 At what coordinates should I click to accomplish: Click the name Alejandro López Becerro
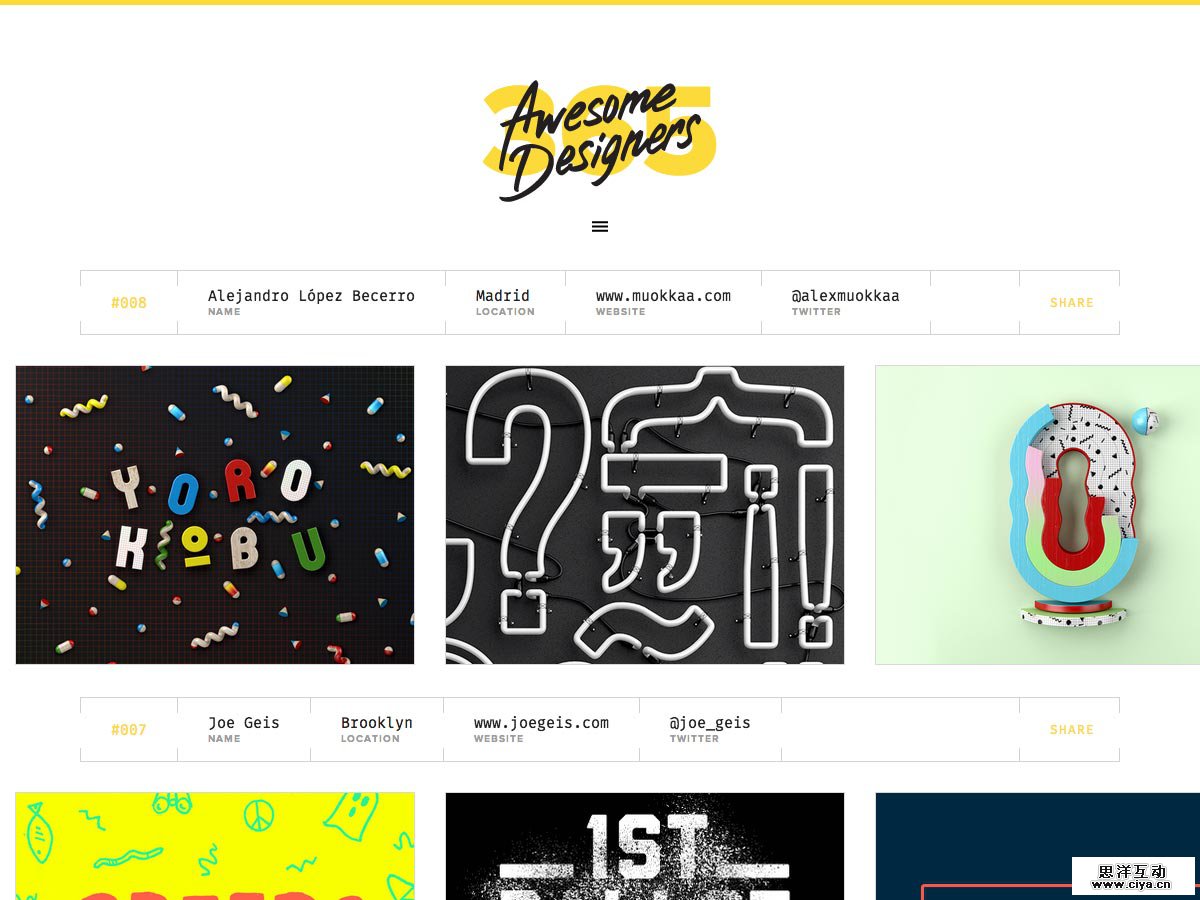[311, 296]
